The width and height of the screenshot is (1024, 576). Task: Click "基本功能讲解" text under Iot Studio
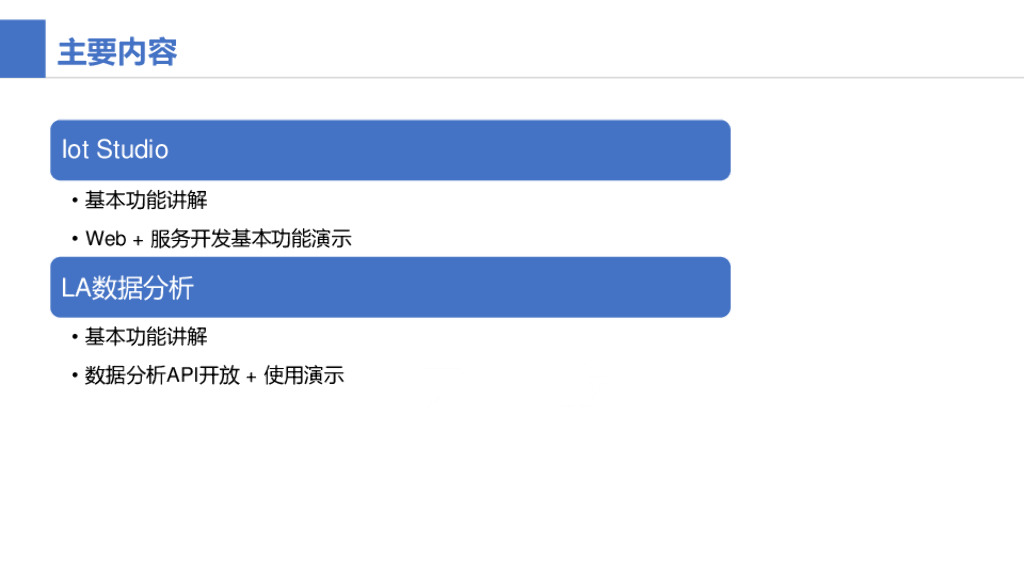146,200
